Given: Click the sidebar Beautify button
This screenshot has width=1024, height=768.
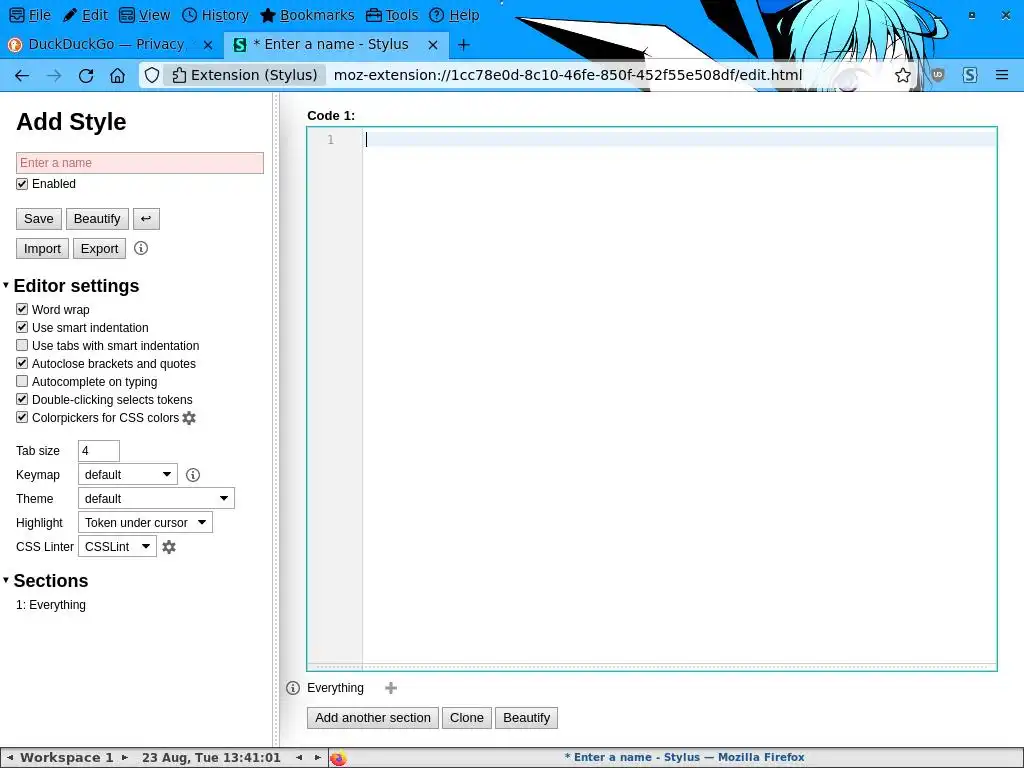Looking at the screenshot, I should pyautogui.click(x=97, y=219).
